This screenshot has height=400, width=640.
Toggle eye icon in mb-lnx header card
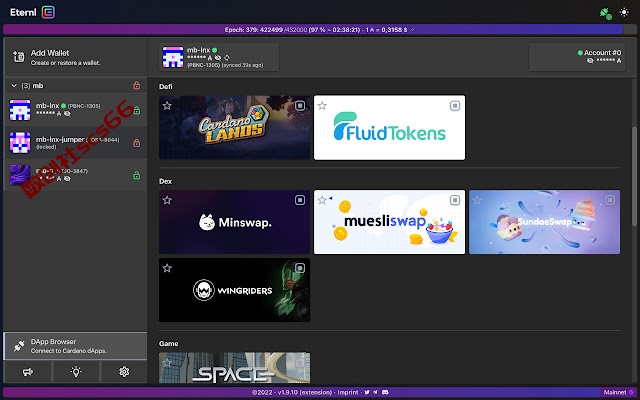click(218, 58)
